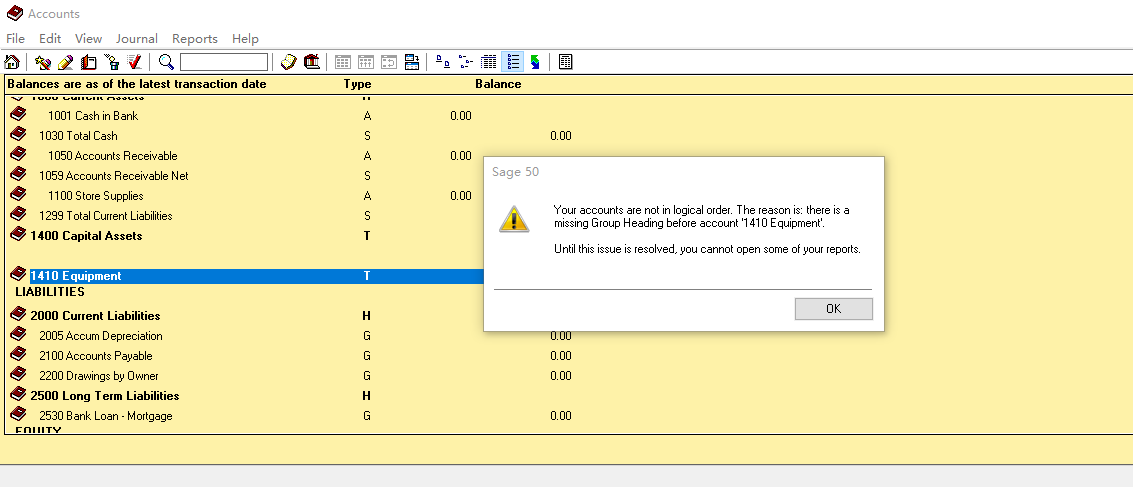Select account 1400 Capital Assets

[86, 236]
